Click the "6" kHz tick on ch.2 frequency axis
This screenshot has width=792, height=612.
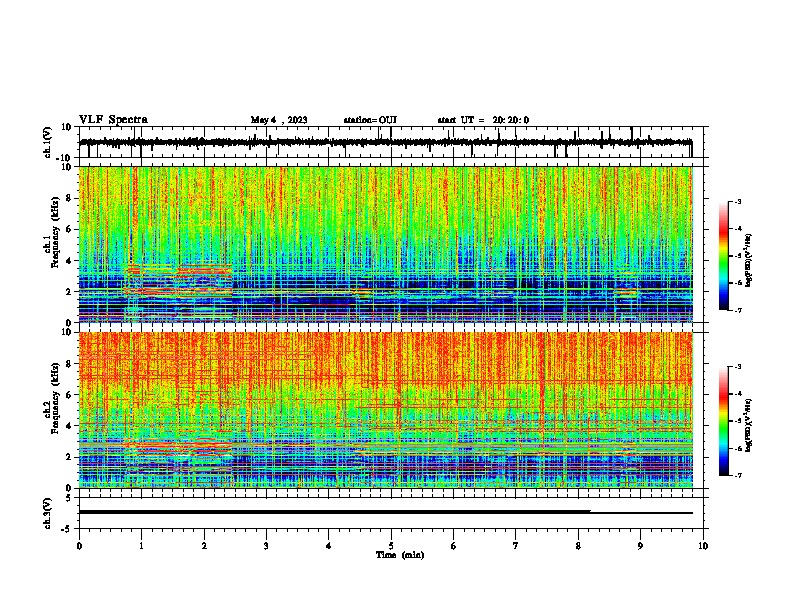69,395
